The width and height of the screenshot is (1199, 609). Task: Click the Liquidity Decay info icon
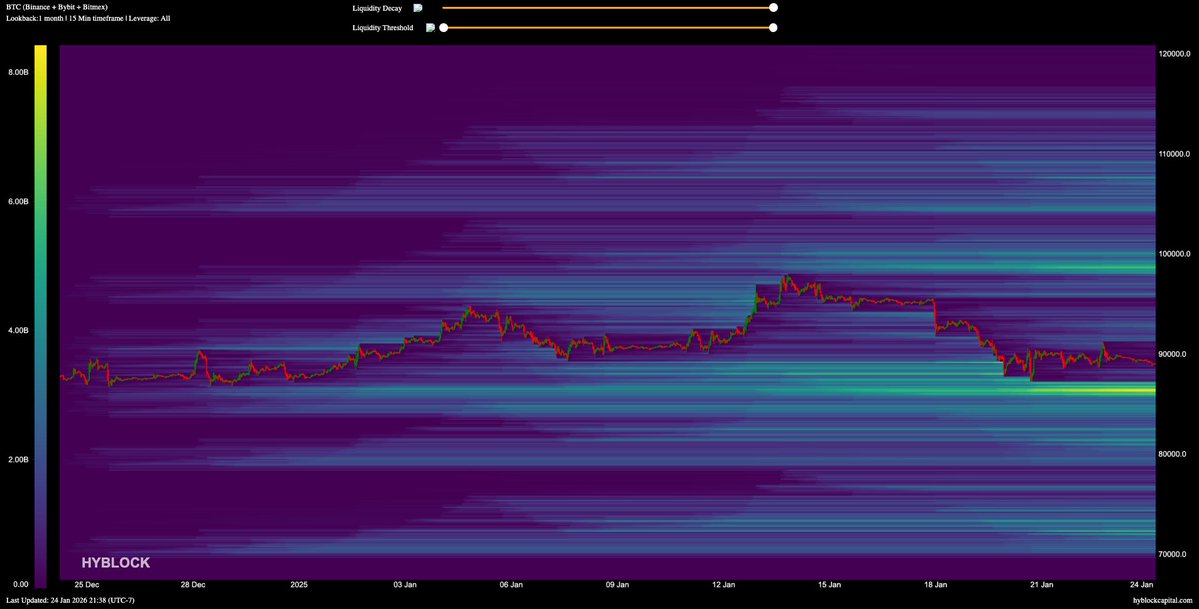[418, 7]
